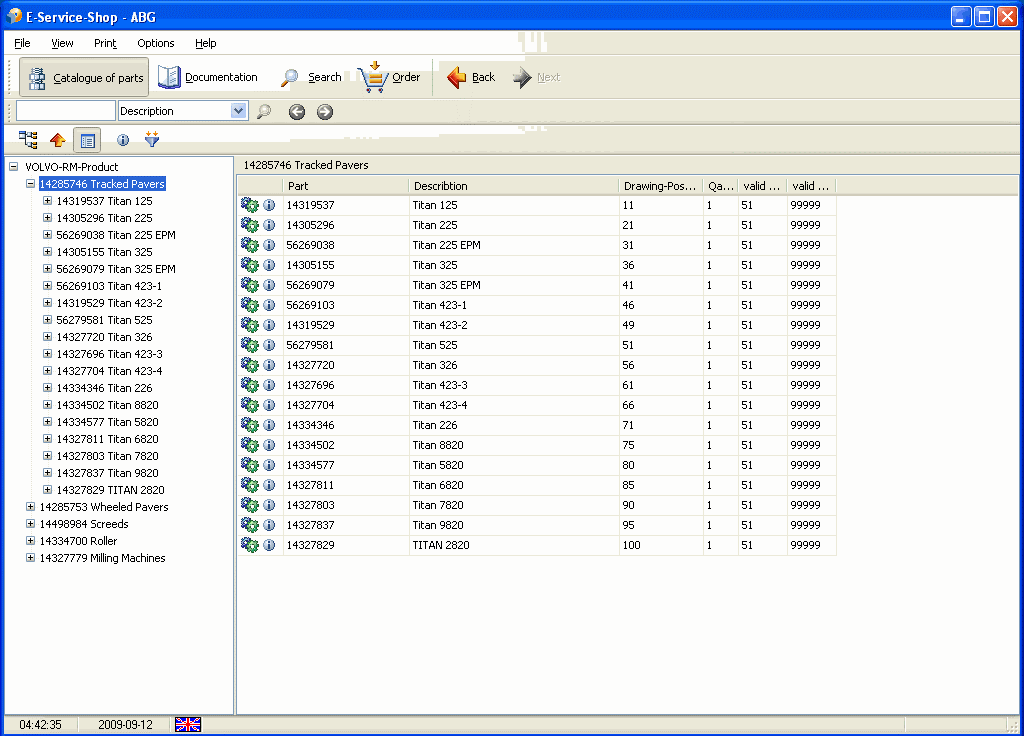Open the Documentation section
This screenshot has height=736, width=1024.
[x=208, y=77]
